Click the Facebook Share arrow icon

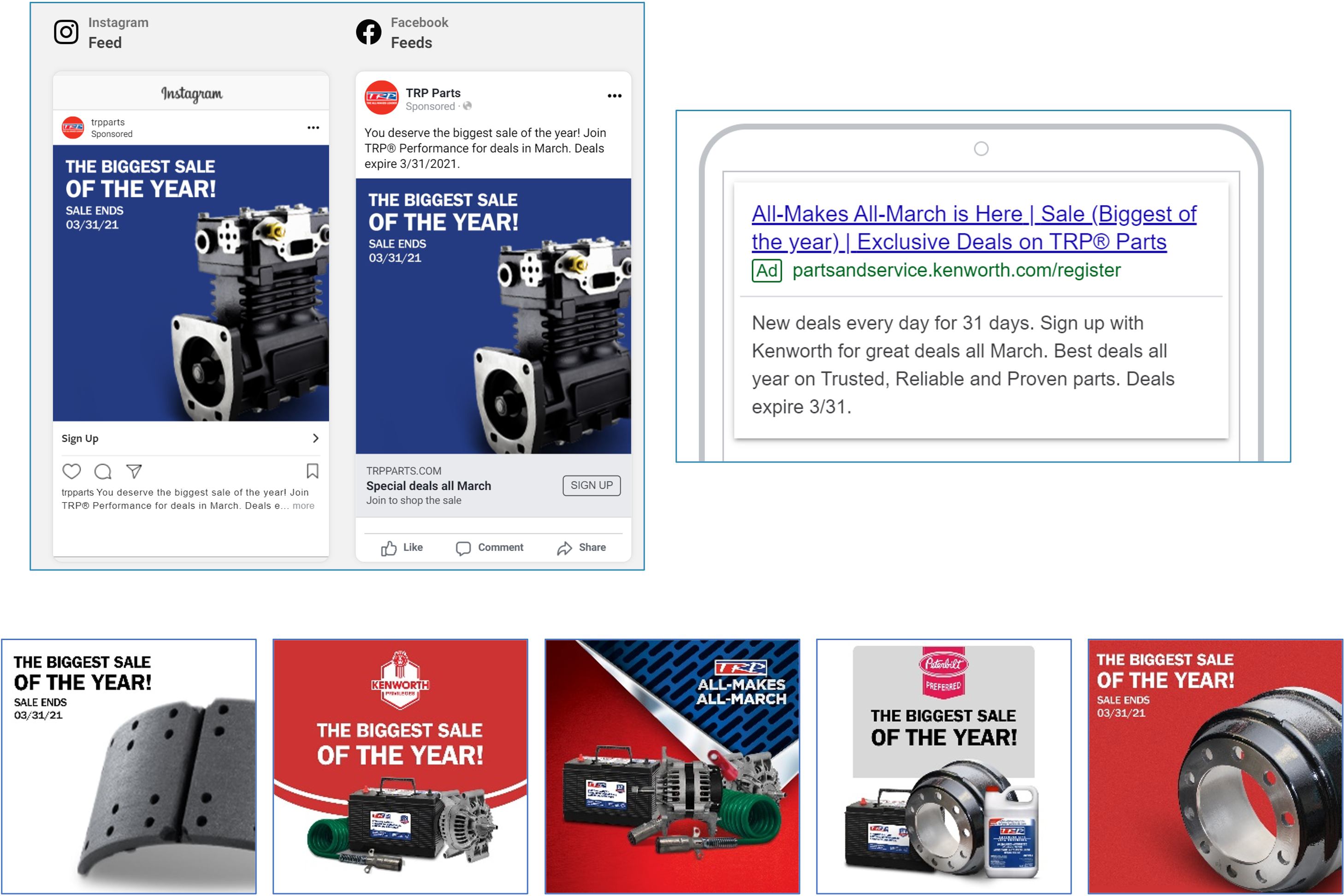pyautogui.click(x=564, y=549)
